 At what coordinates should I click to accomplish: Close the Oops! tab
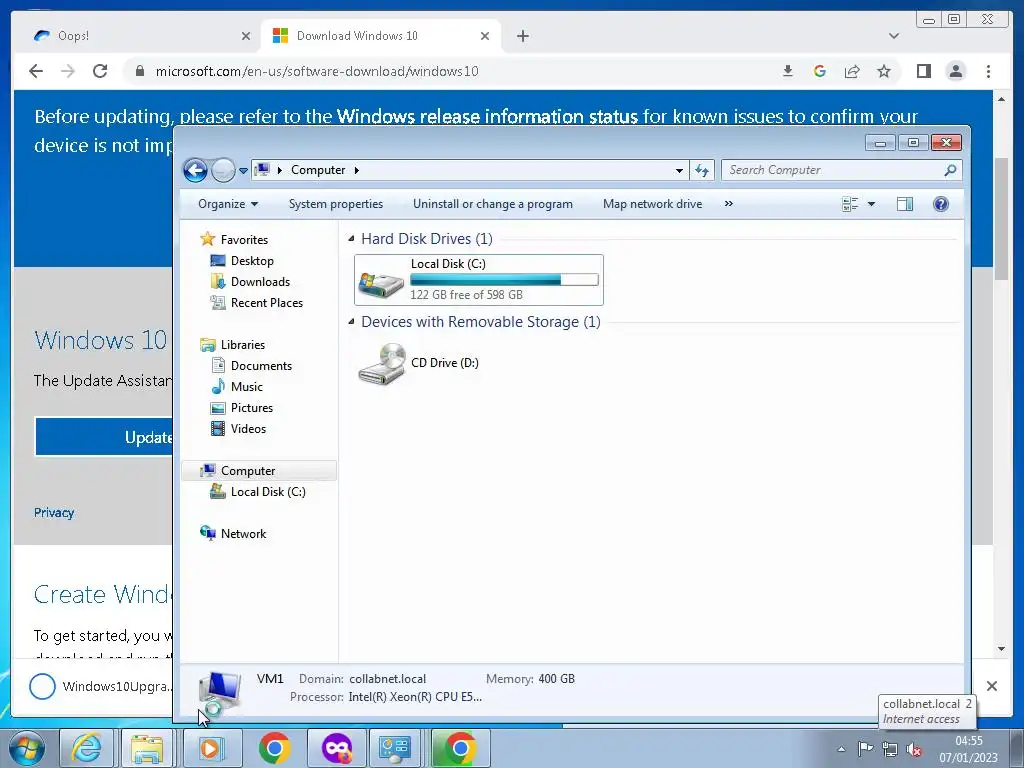coord(246,36)
